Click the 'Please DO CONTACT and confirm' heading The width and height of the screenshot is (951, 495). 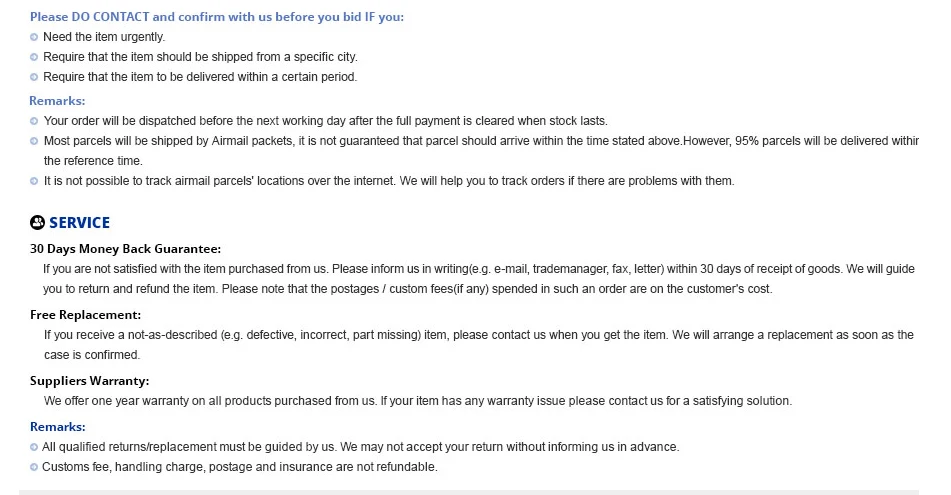217,17
